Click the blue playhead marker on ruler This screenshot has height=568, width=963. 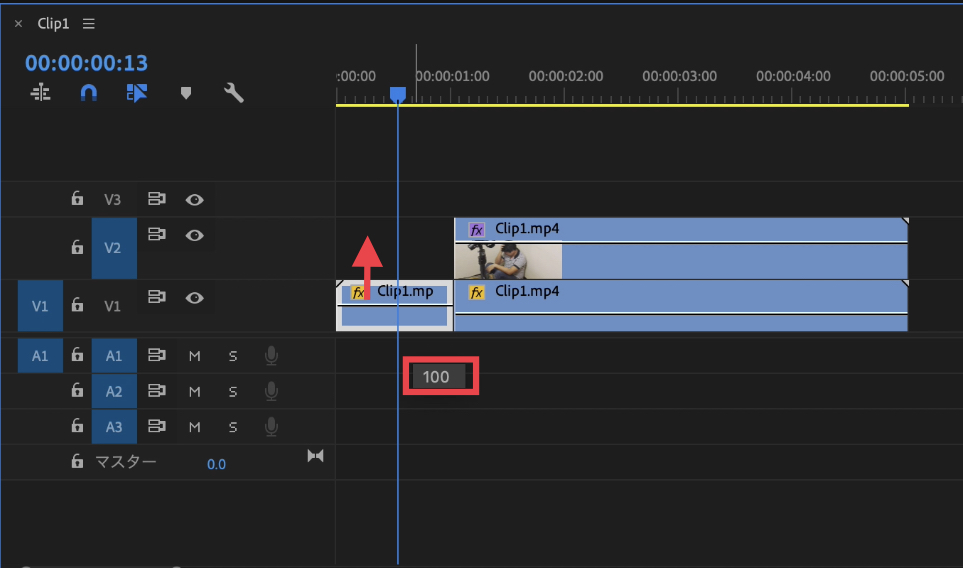pyautogui.click(x=398, y=94)
